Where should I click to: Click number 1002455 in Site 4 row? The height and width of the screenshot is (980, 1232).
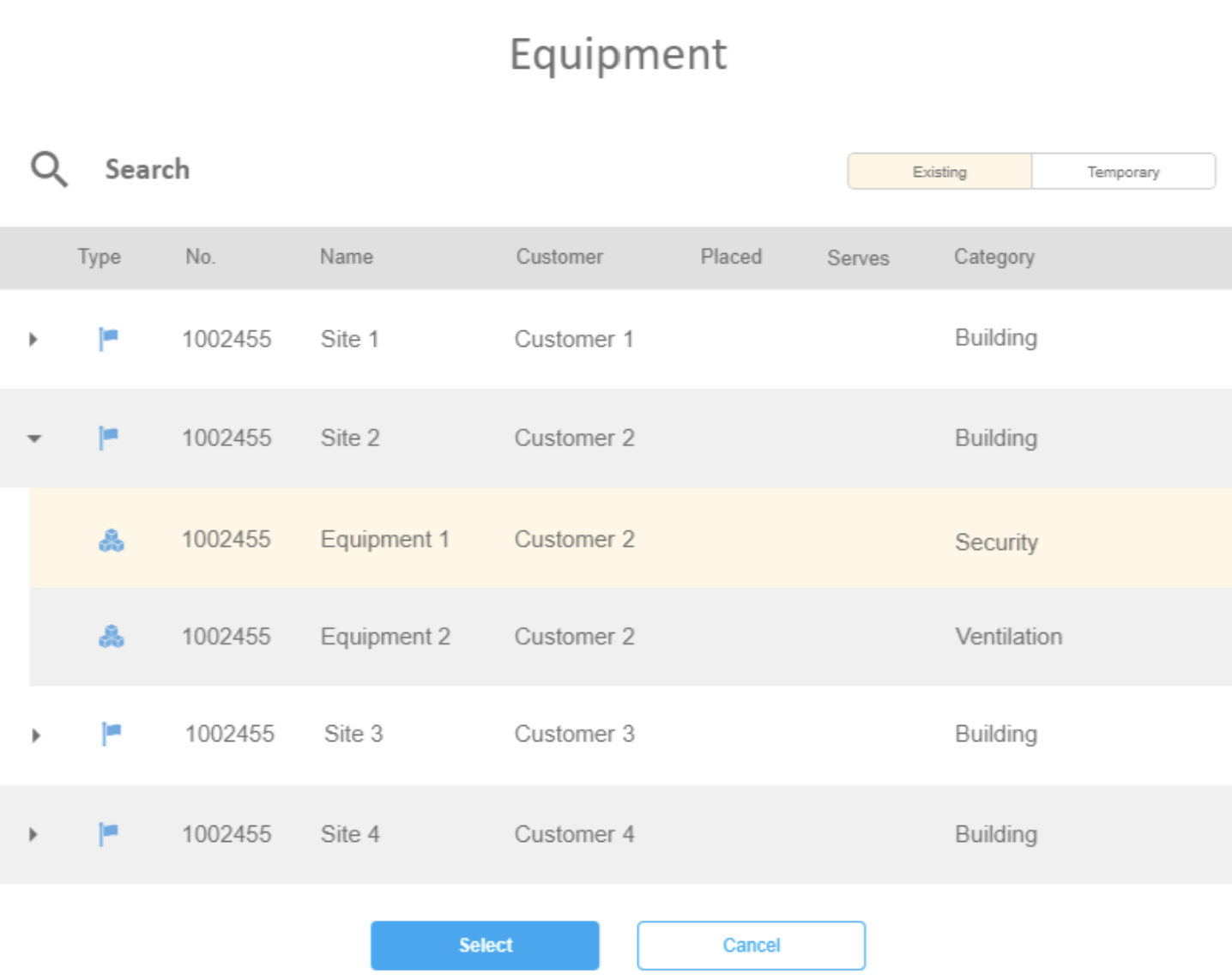tap(226, 834)
